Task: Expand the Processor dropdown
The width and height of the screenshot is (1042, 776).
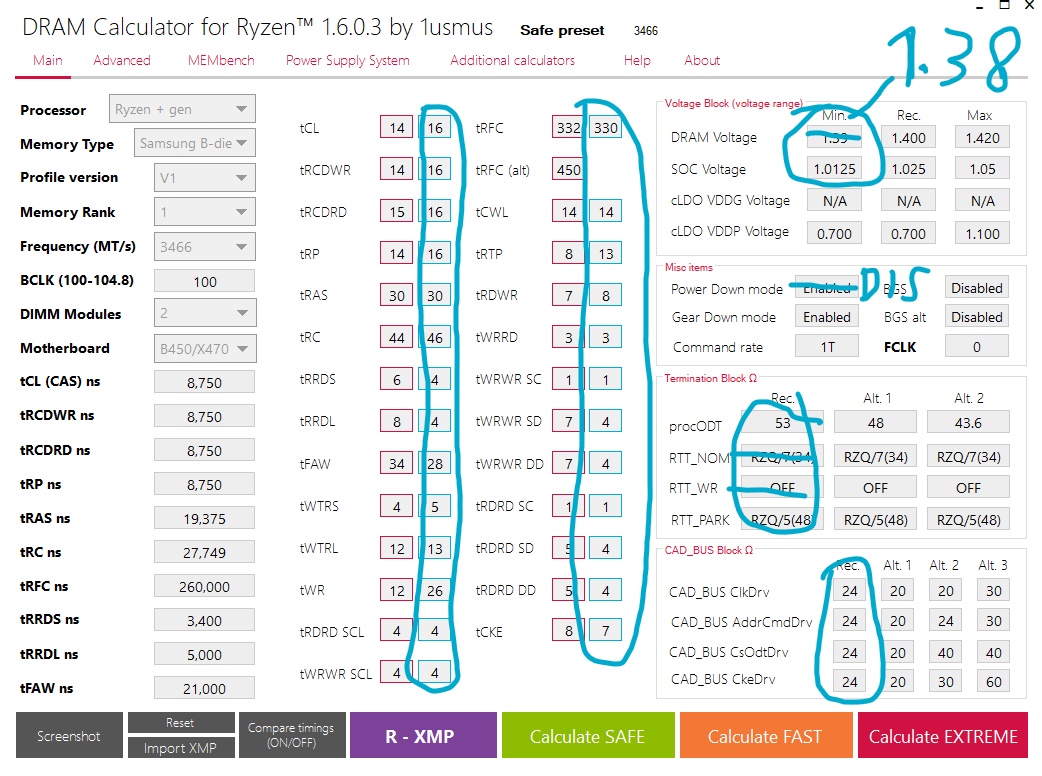Action: [182, 109]
